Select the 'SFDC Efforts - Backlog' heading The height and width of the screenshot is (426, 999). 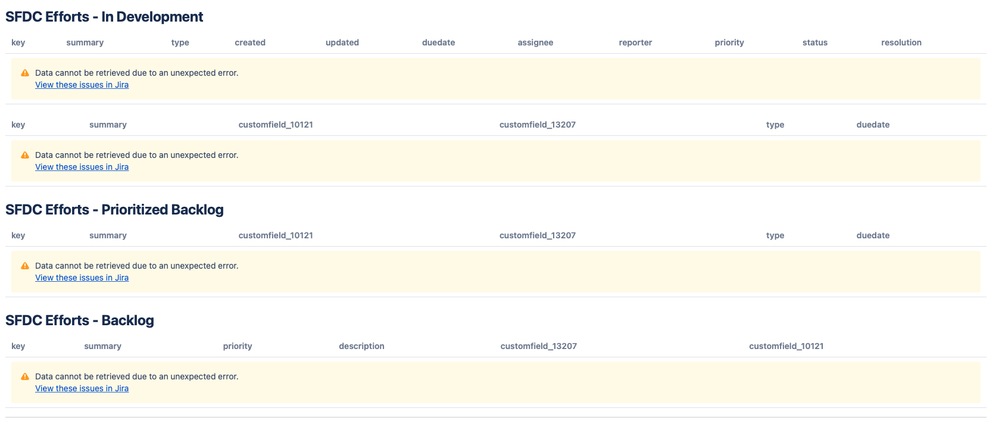[80, 321]
